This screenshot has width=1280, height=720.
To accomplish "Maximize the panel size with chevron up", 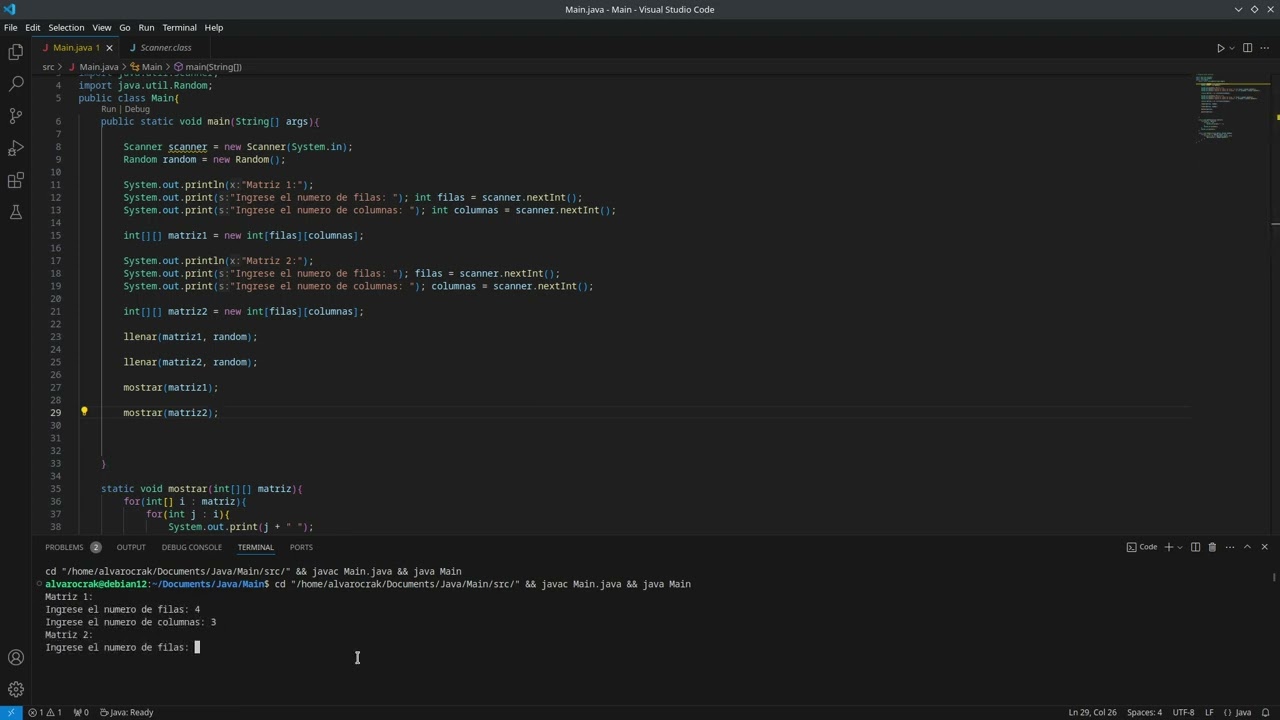I will pos(1247,547).
